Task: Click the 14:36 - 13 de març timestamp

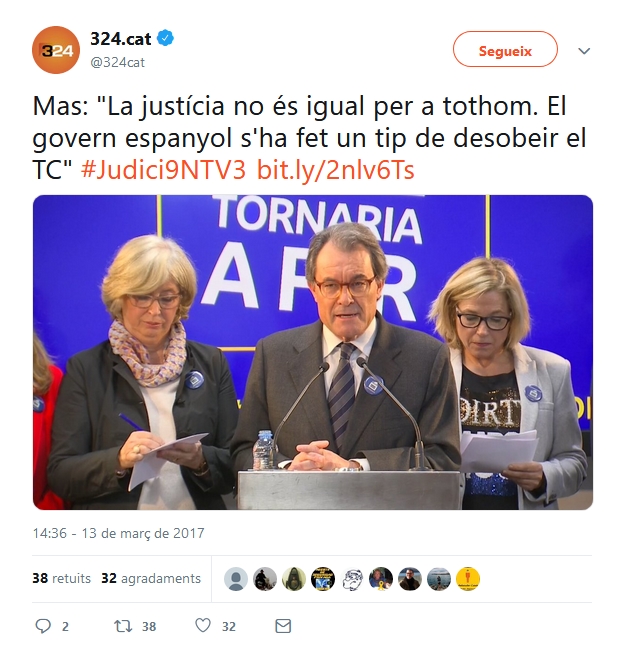Action: click(x=119, y=533)
